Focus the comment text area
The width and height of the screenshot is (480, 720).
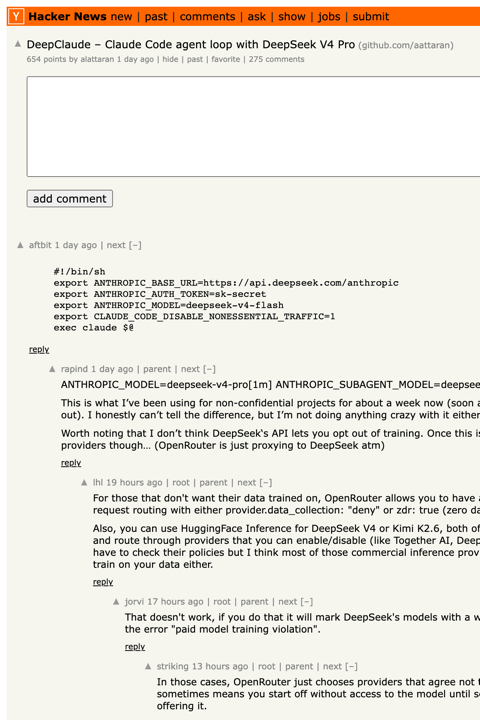[254, 127]
